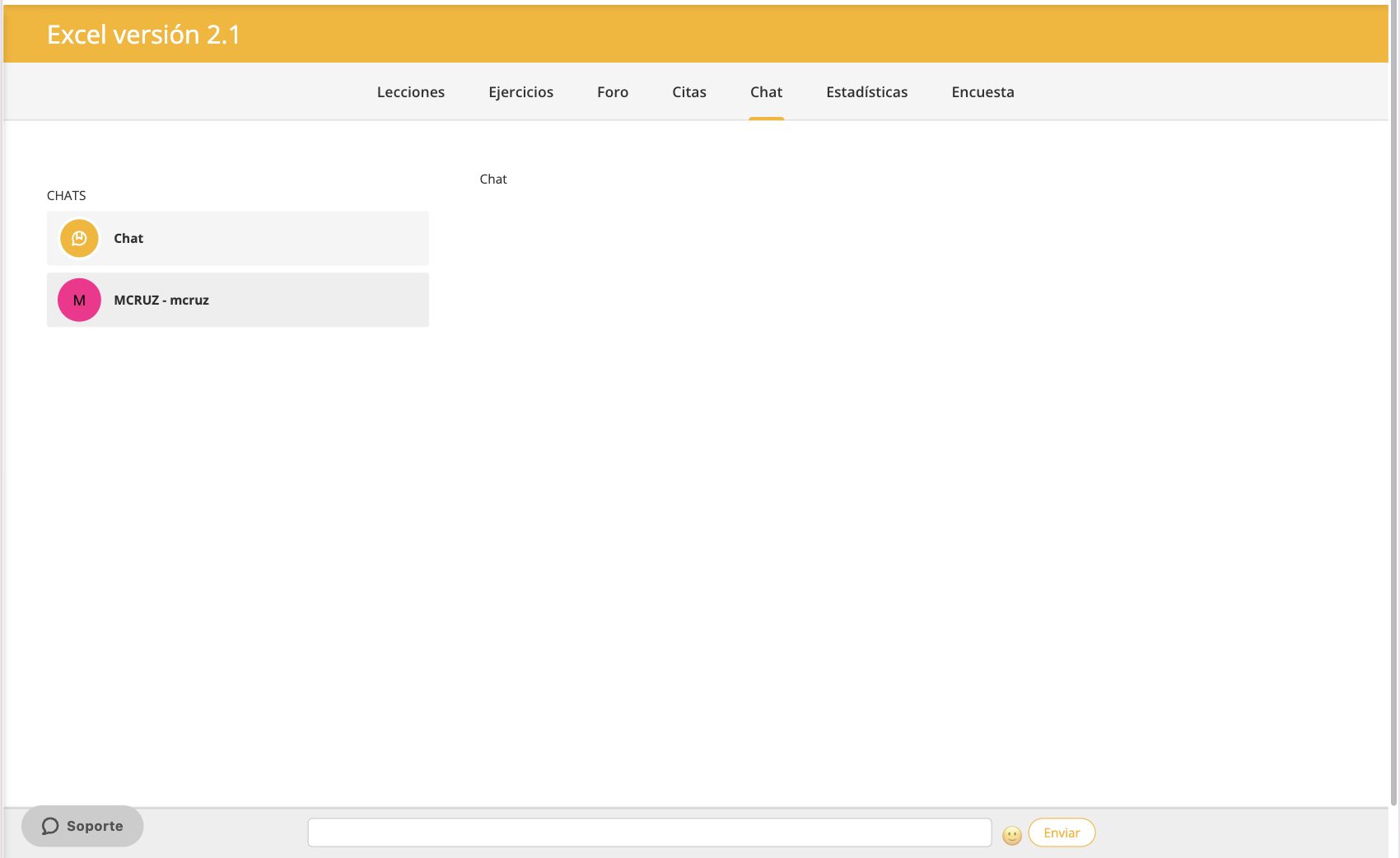The width and height of the screenshot is (1400, 858).
Task: Click the Enviar button
Action: (1062, 832)
